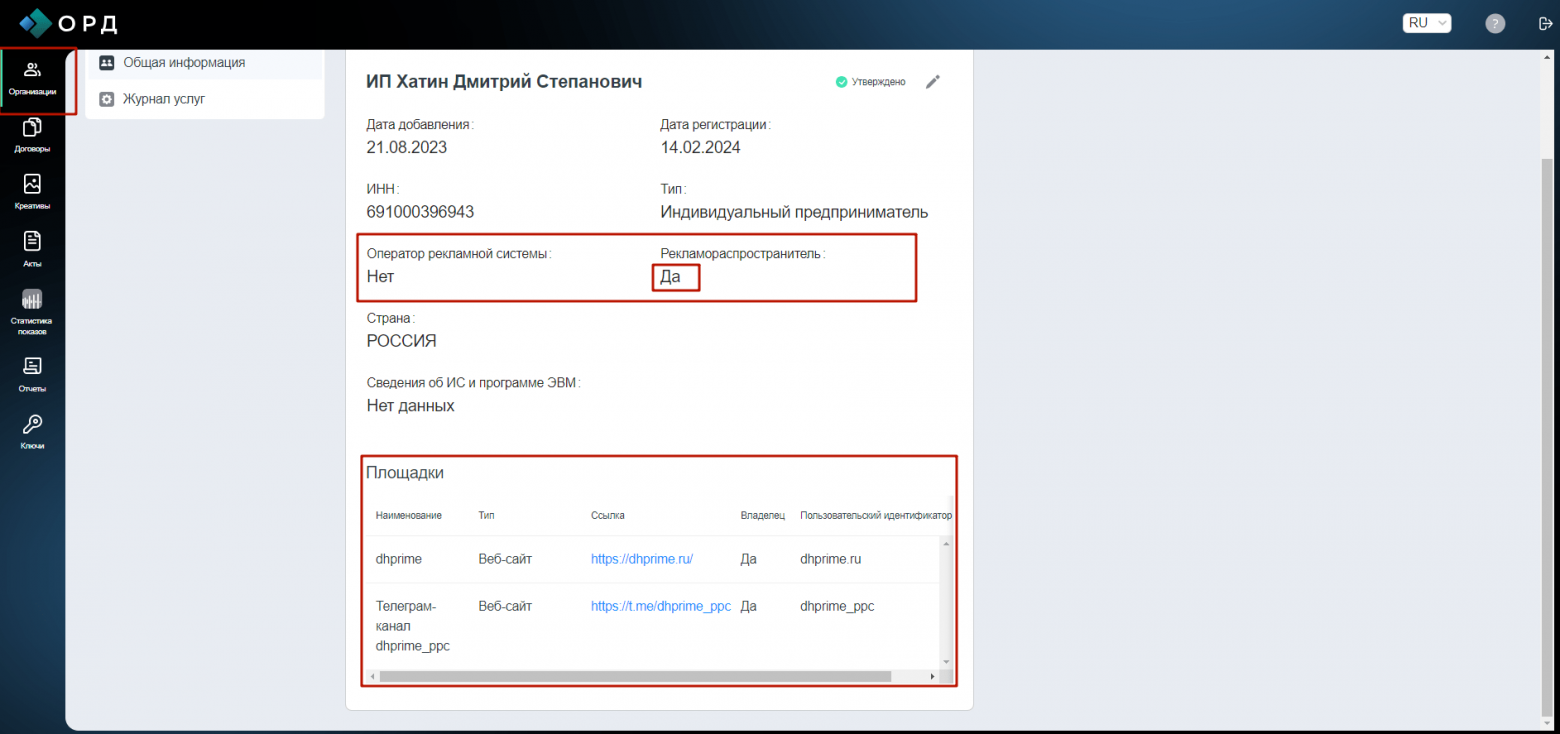This screenshot has width=1560, height=734.
Task: Select the Общая информация tab
Action: (x=184, y=63)
